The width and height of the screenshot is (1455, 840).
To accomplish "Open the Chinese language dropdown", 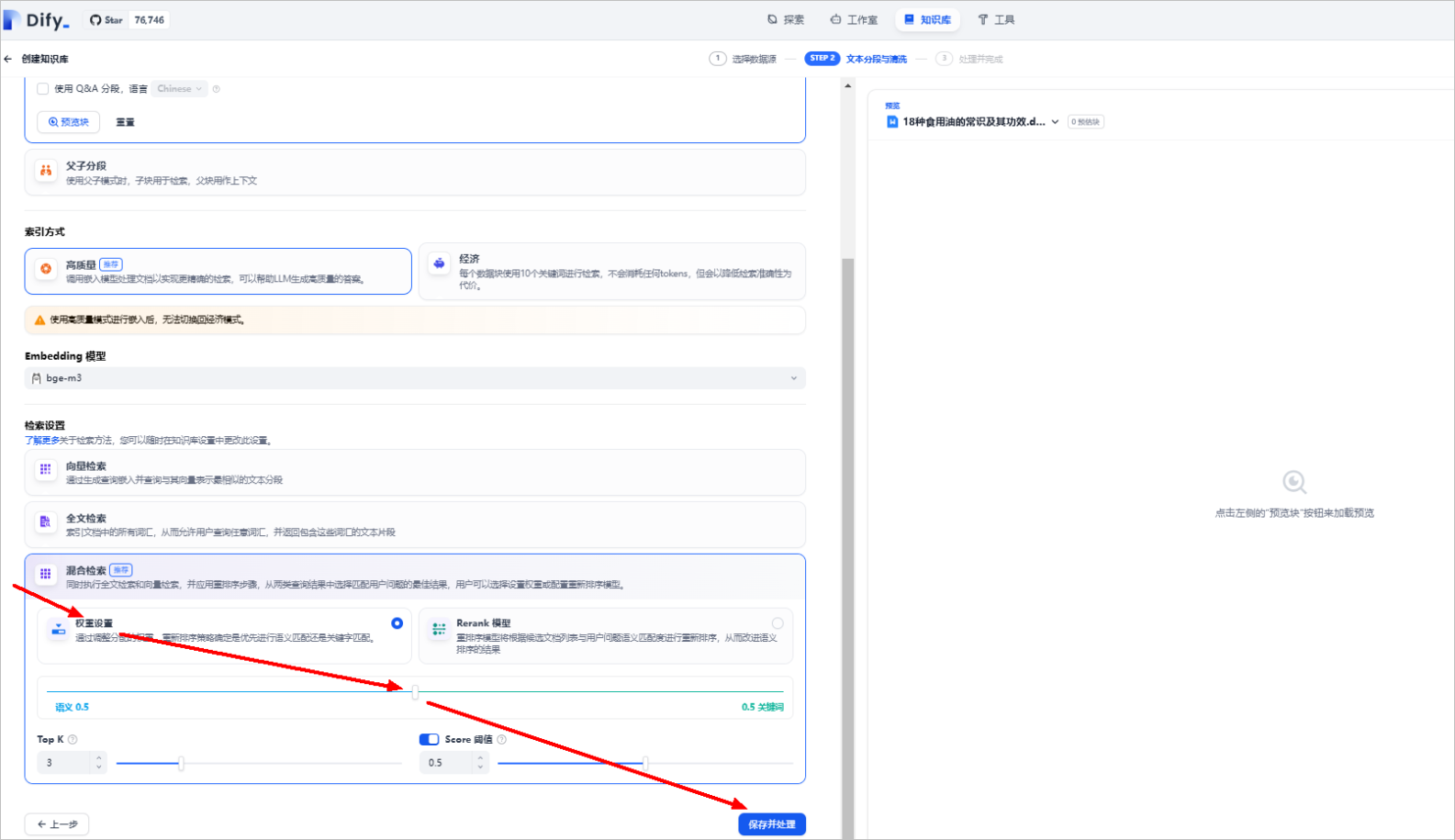I will 180,89.
